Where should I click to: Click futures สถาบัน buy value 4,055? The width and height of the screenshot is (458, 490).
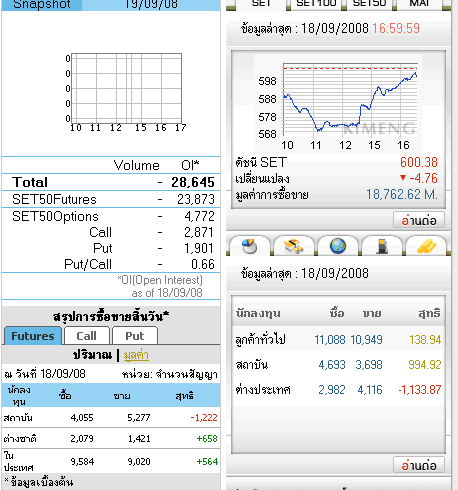click(x=82, y=418)
